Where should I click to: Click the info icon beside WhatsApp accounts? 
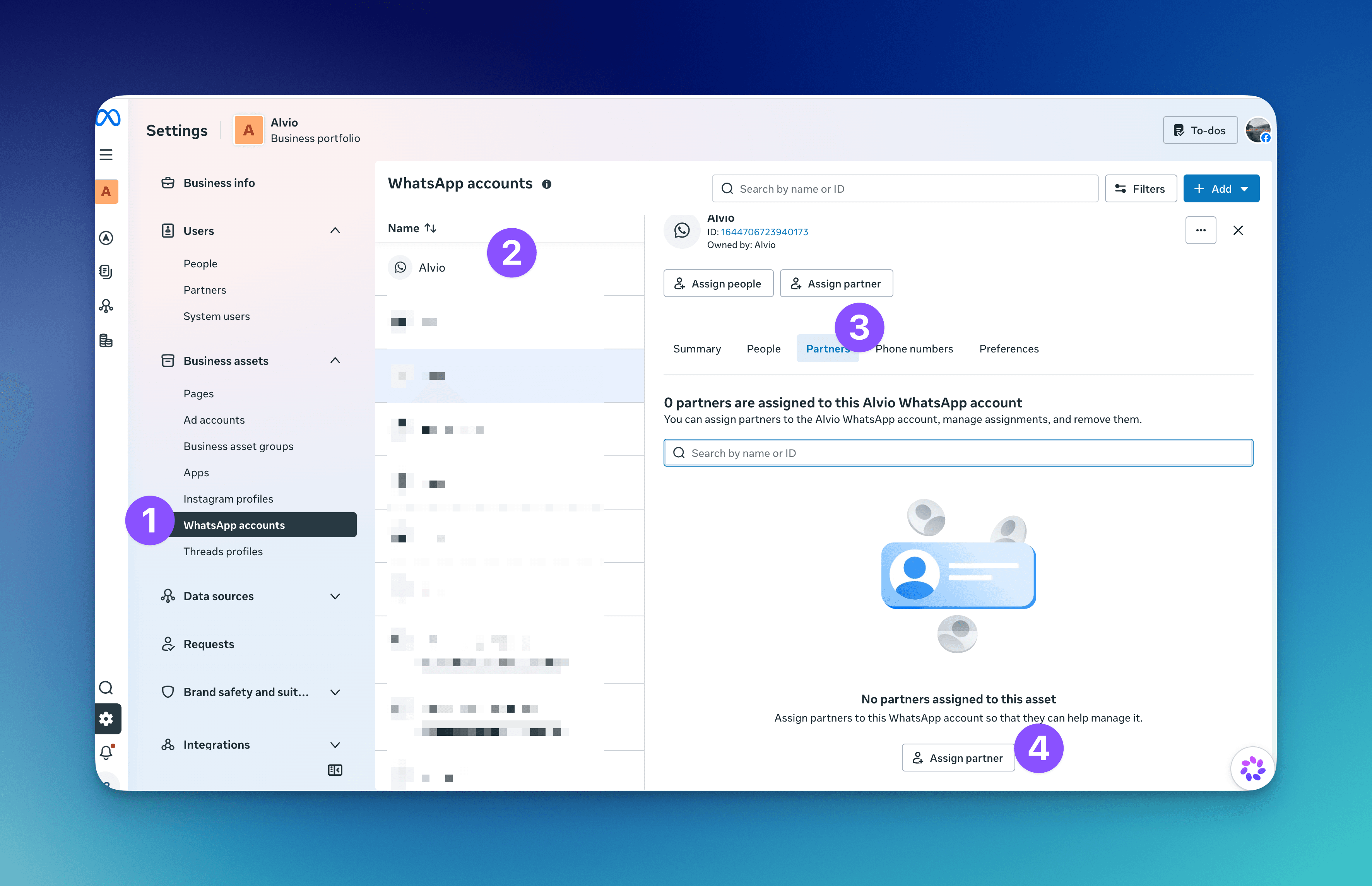[x=546, y=184]
